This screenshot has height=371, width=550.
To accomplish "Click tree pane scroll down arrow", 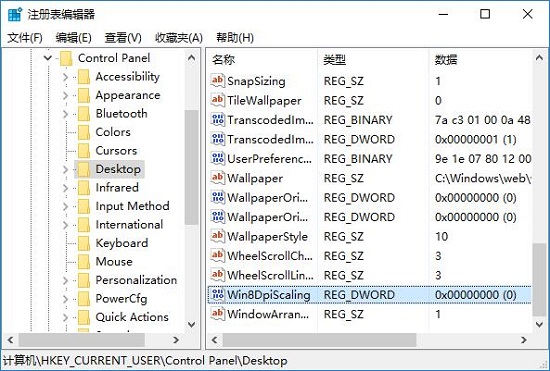I will 192,324.
